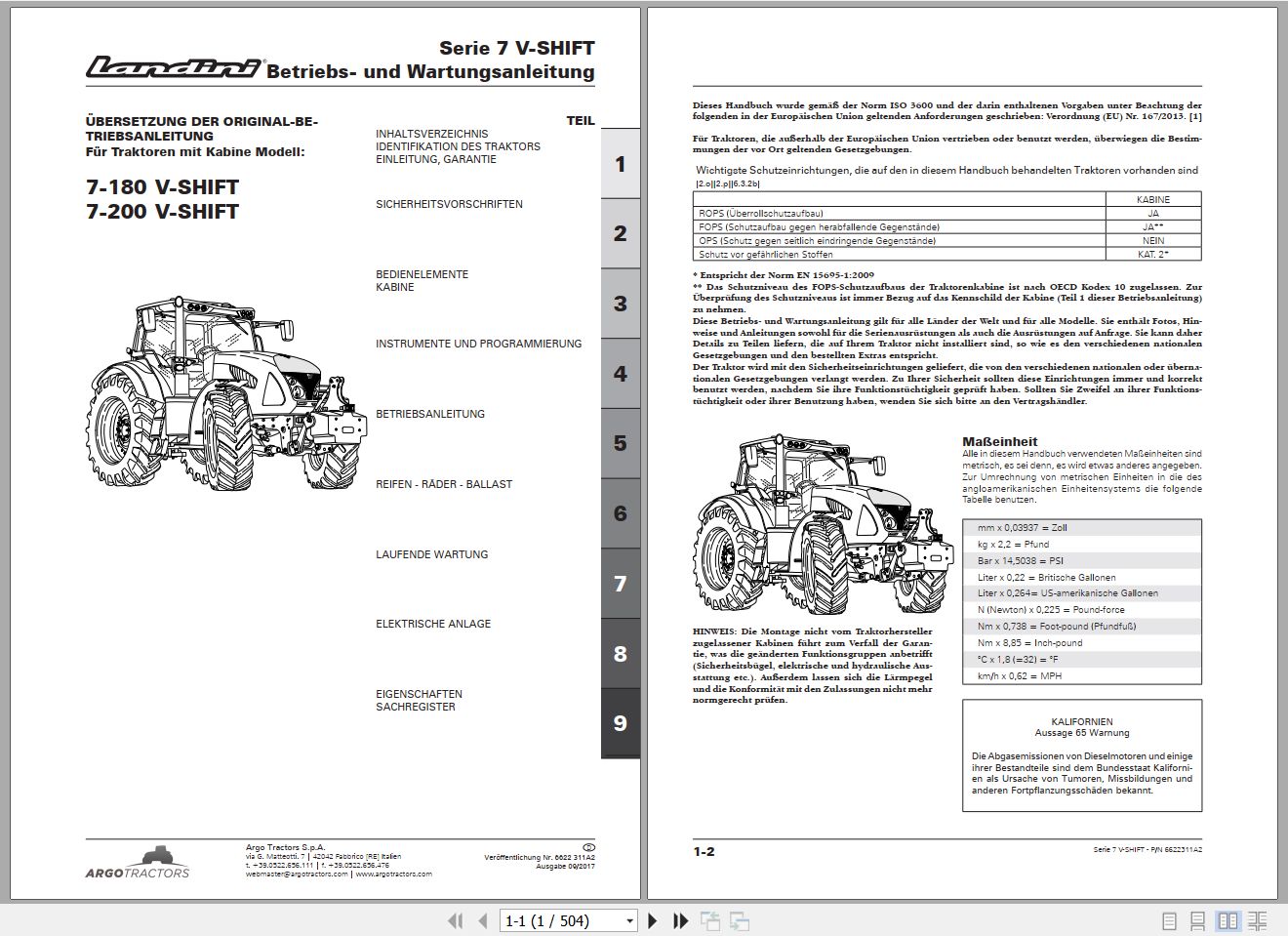Open section tab 2
The width and height of the screenshot is (1288, 936).
click(x=620, y=233)
